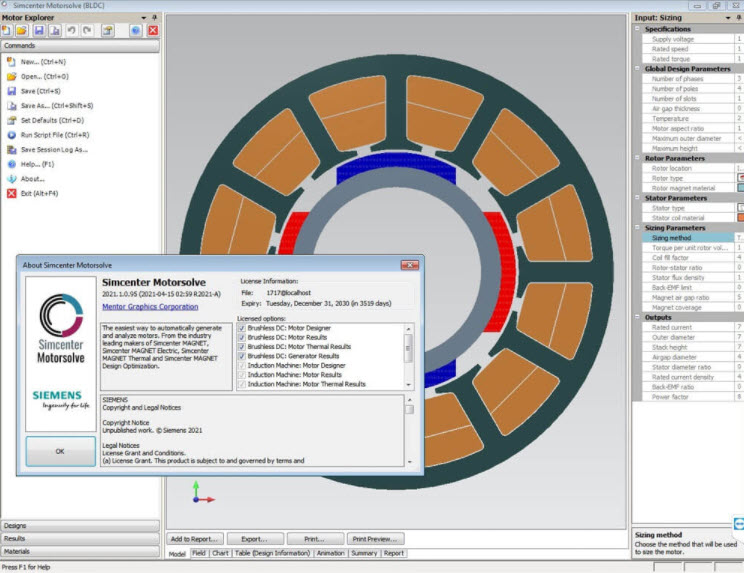This screenshot has height=573, width=744.
Task: Click the Save floppy icon in the top toolbar
Action: (39, 31)
